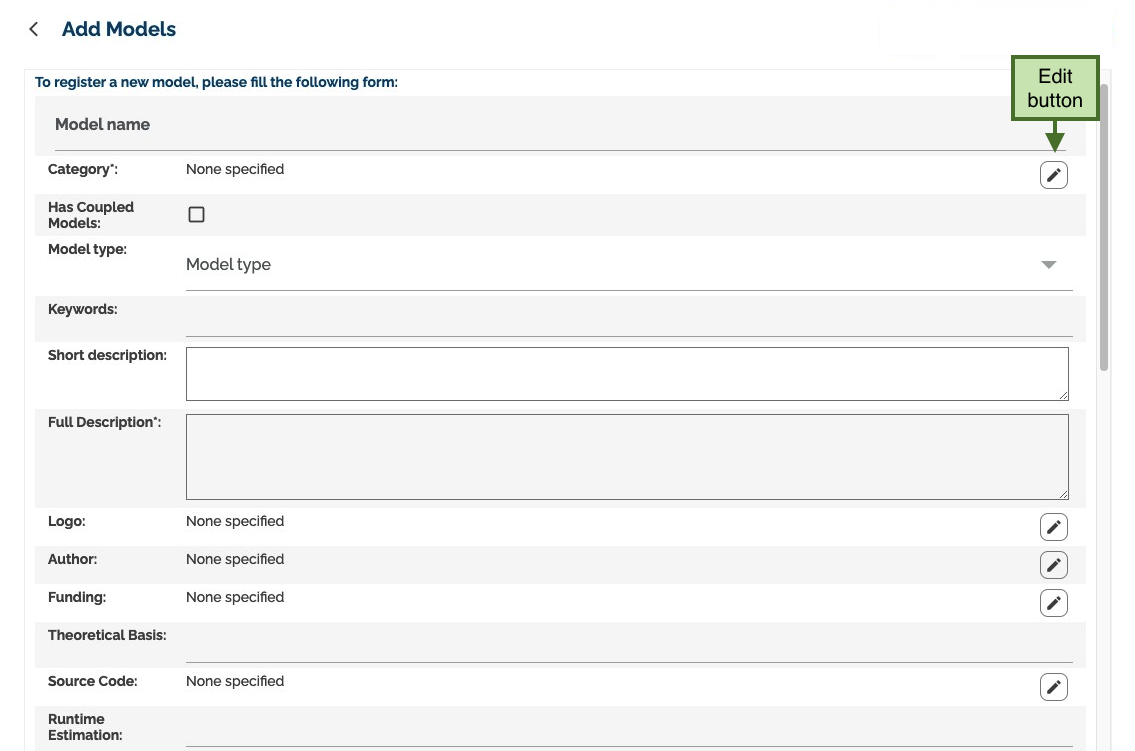Expand the Model type dropdown
Screen dimensions: 1135x751
click(x=629, y=265)
